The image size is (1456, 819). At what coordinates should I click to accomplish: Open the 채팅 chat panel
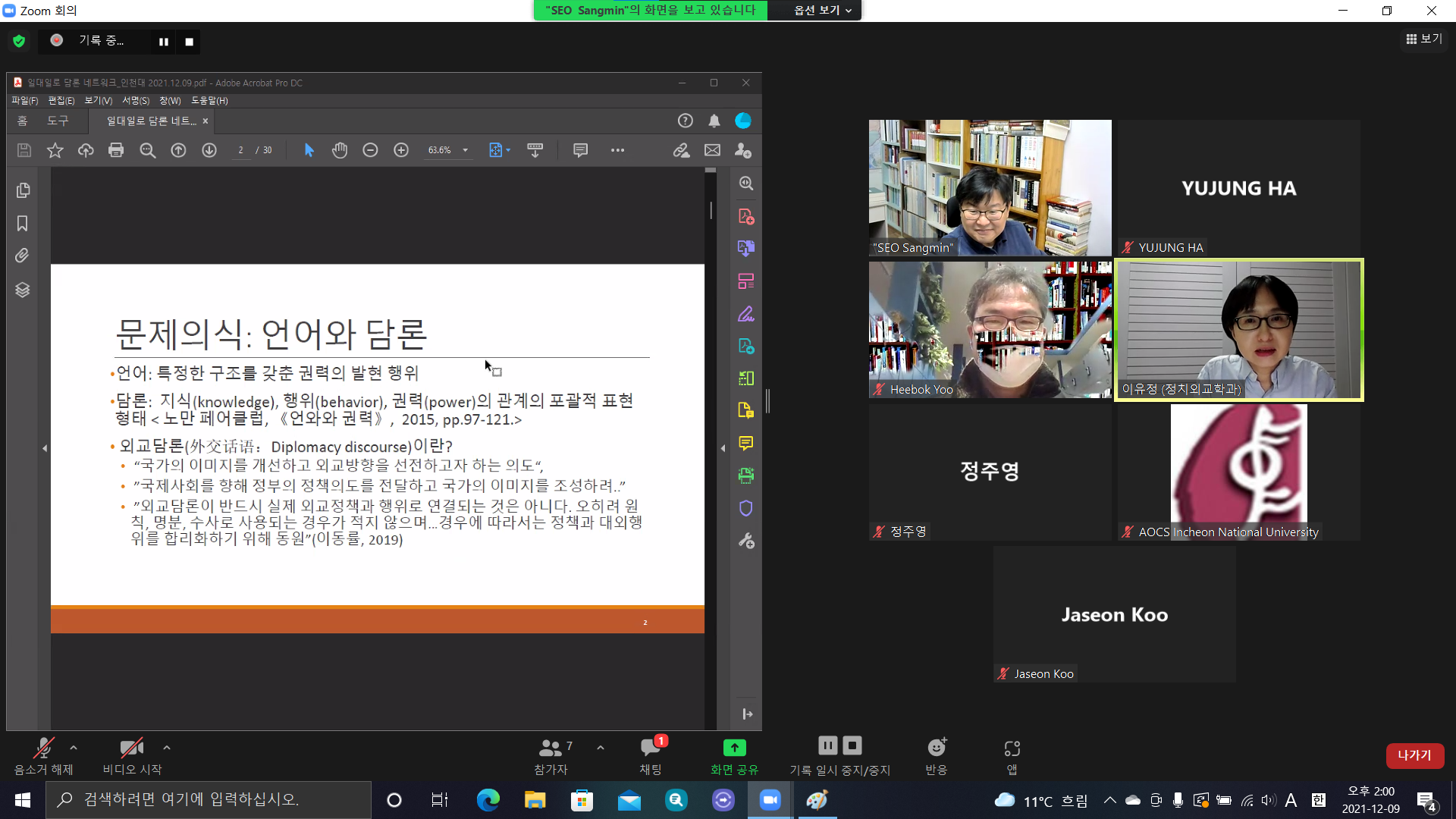pyautogui.click(x=651, y=756)
